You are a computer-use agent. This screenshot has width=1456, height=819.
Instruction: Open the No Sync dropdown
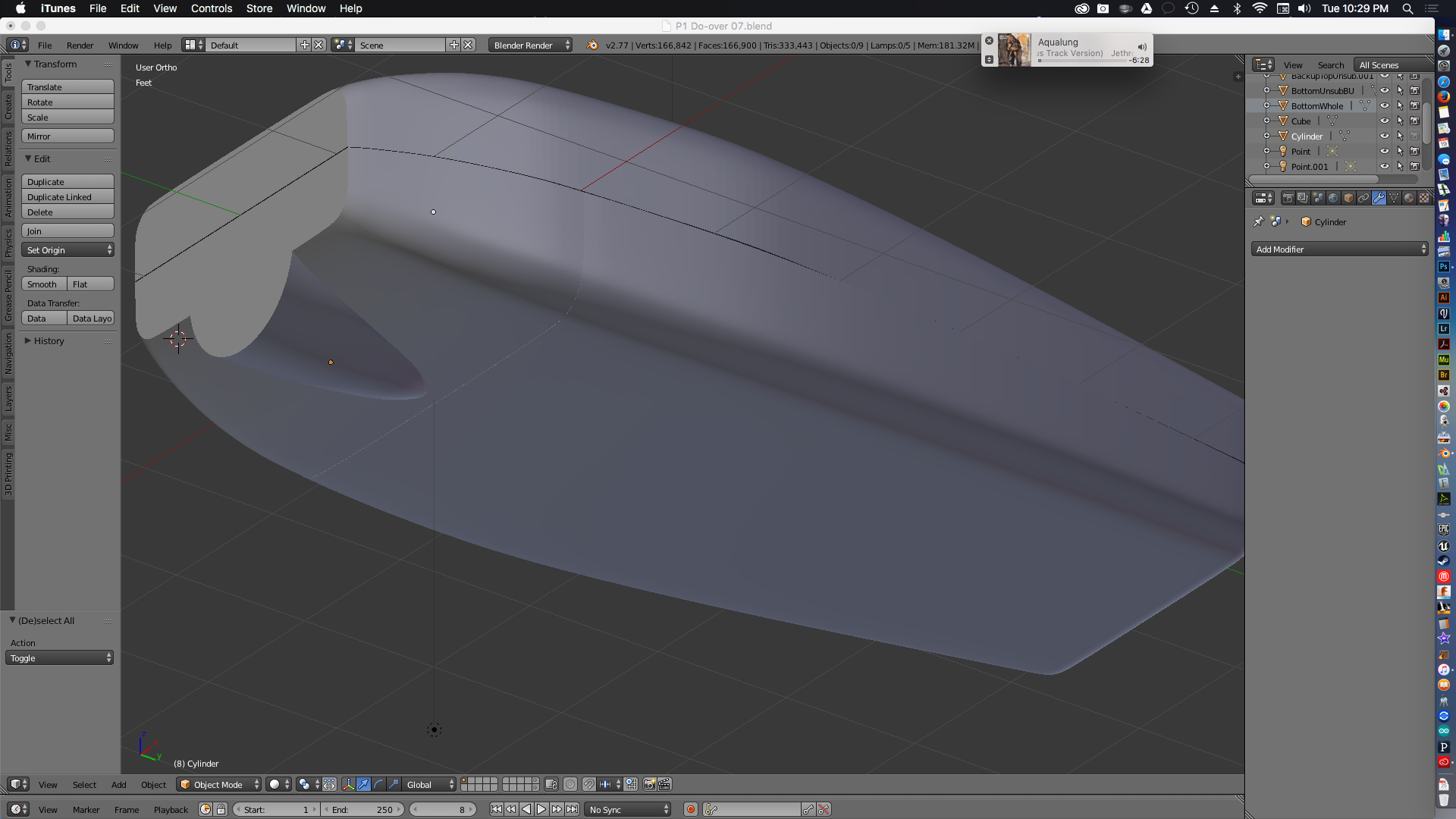pyautogui.click(x=628, y=809)
